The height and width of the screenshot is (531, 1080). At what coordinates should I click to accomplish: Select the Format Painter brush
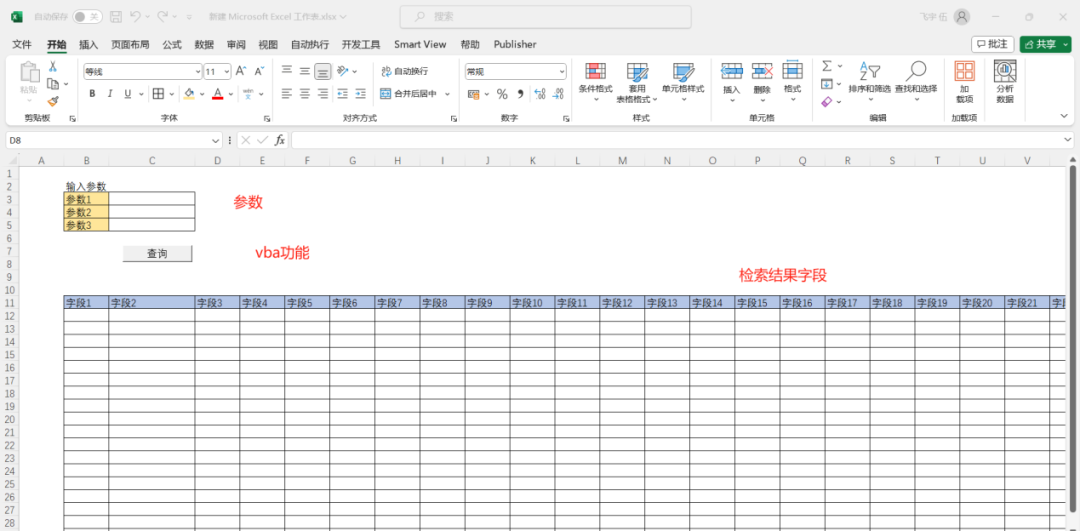click(x=53, y=101)
